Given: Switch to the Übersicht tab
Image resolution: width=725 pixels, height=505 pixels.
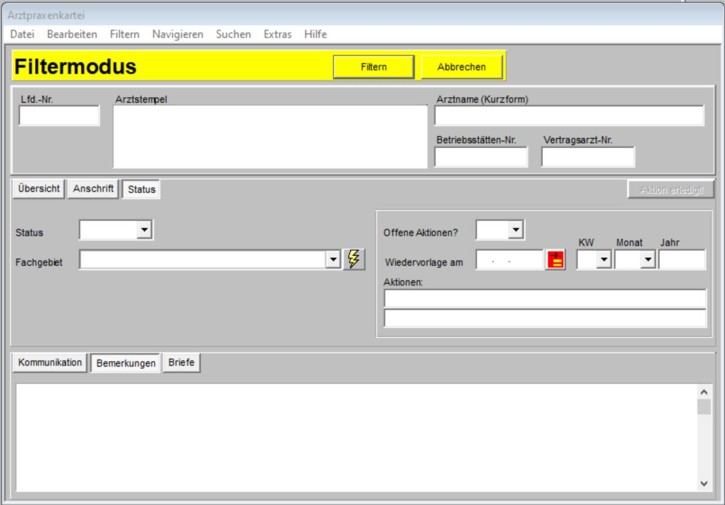Looking at the screenshot, I should click(39, 189).
